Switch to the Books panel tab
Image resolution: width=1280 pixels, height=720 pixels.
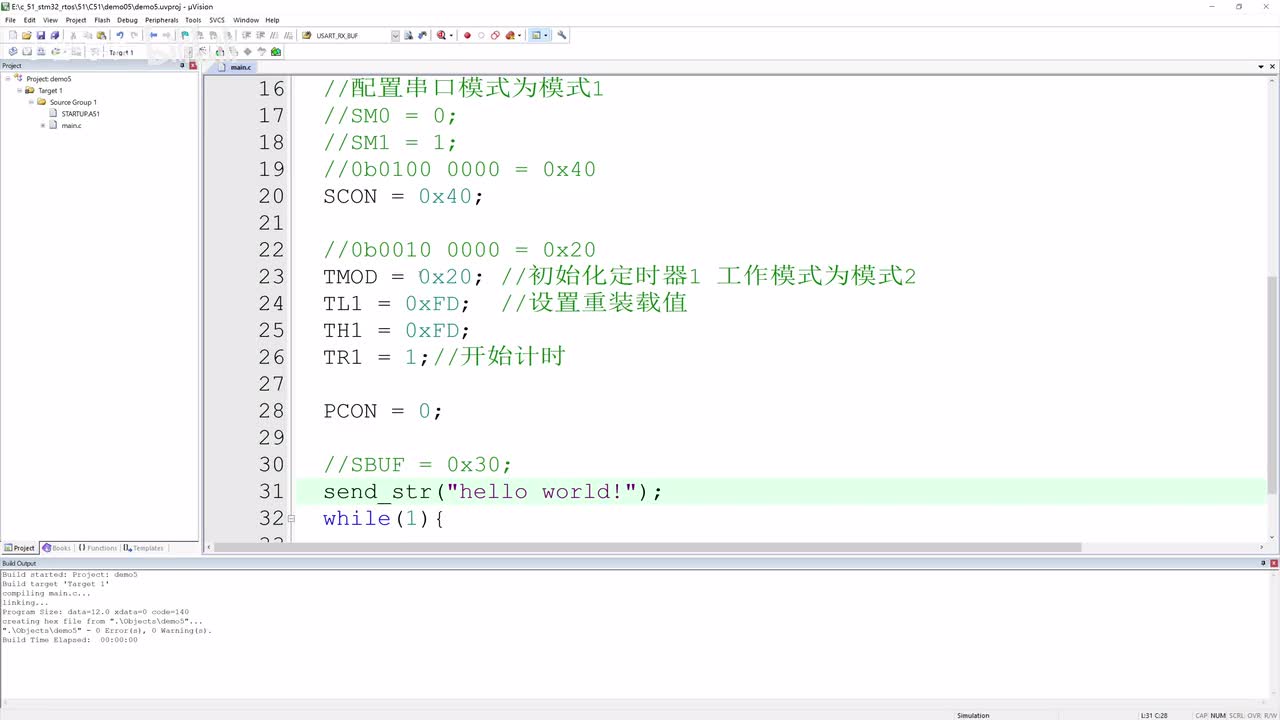tap(57, 548)
